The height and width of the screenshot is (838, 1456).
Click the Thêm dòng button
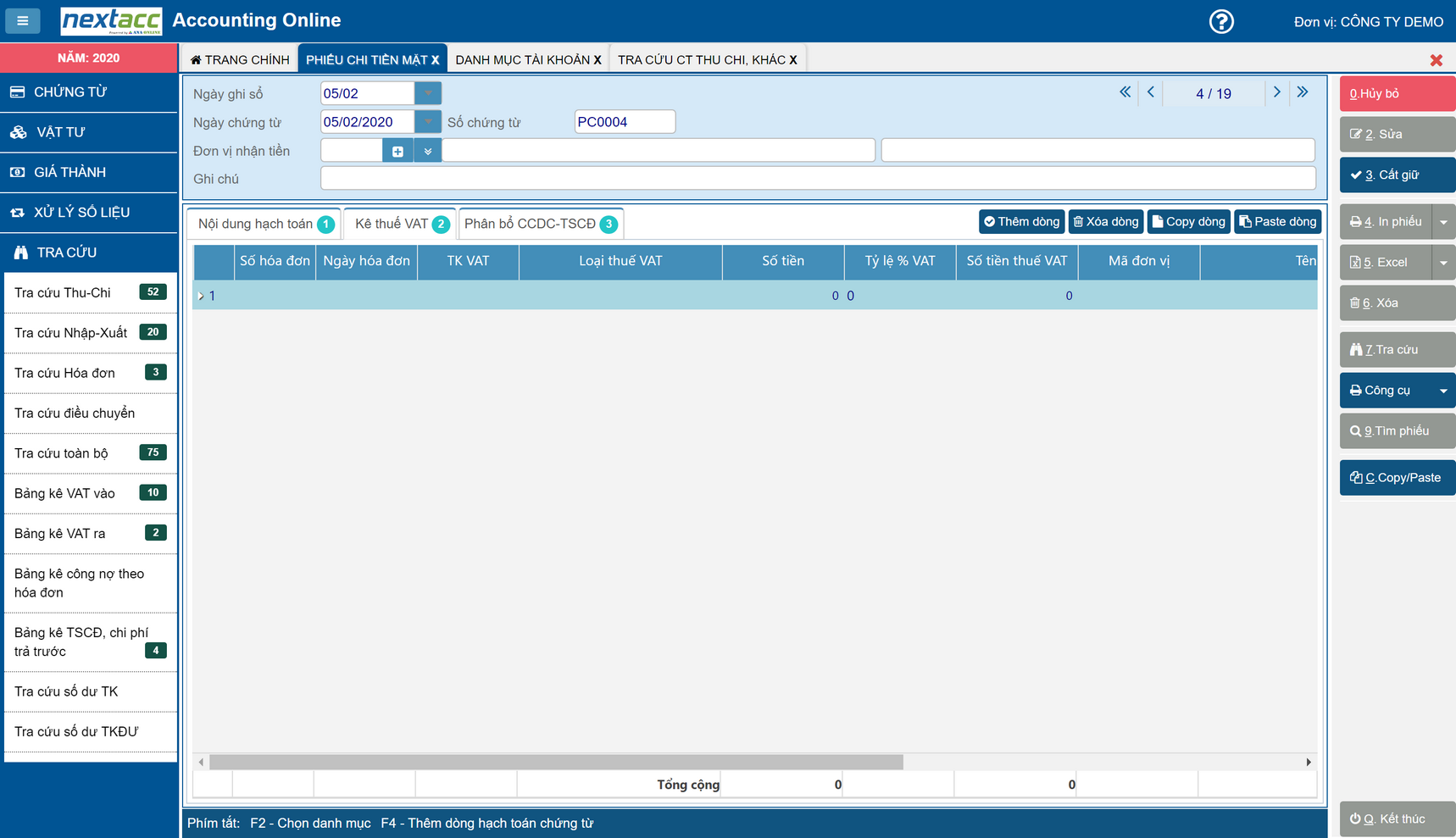click(1021, 222)
